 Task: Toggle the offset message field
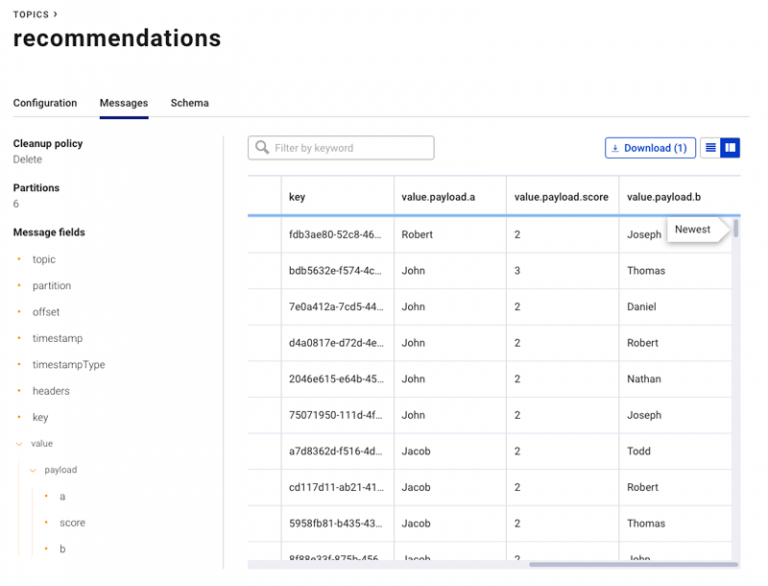[x=46, y=312]
